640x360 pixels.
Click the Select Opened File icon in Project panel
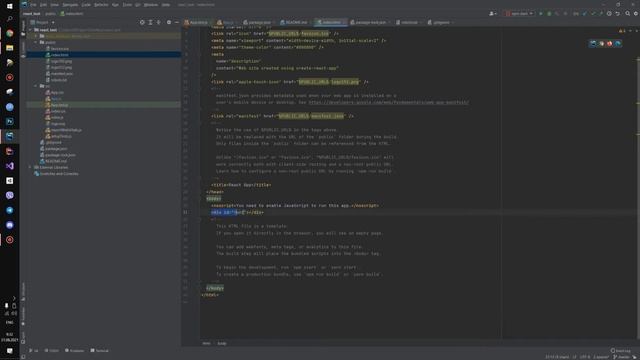[142, 22]
